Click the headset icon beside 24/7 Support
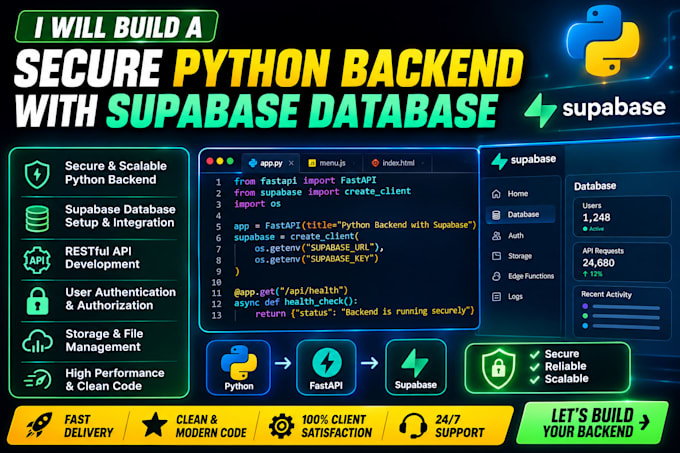Image resolution: width=680 pixels, height=453 pixels. point(413,425)
